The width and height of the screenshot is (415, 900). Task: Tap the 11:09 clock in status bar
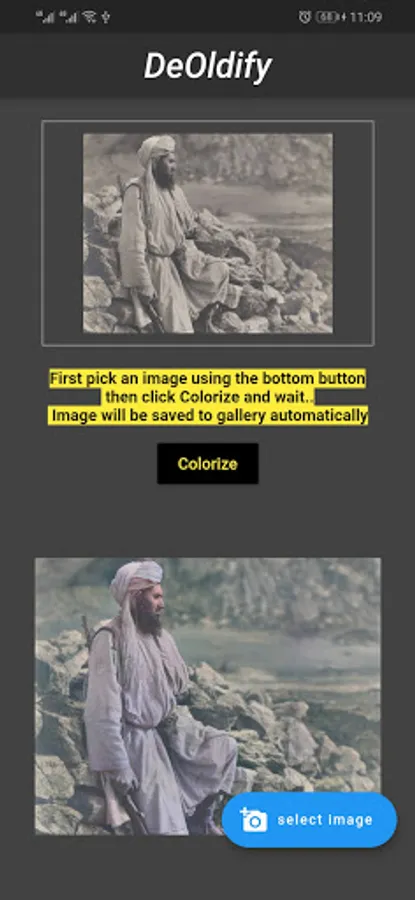[366, 17]
